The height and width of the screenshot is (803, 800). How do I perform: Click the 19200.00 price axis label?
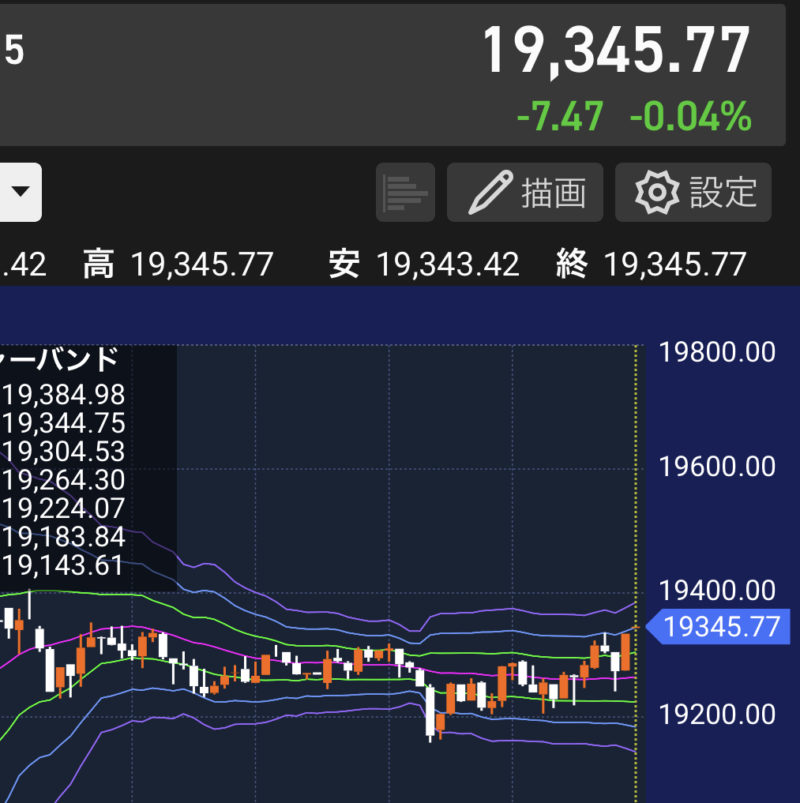[717, 714]
